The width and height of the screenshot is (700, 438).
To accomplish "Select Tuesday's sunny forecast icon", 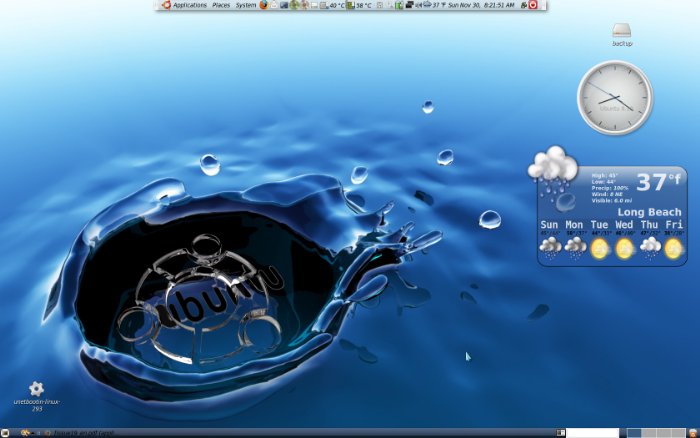I will pos(600,247).
